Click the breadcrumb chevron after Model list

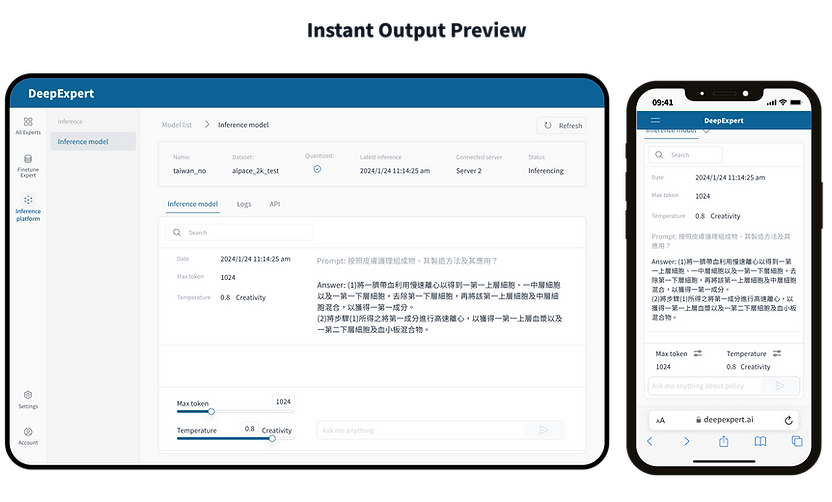pyautogui.click(x=207, y=125)
